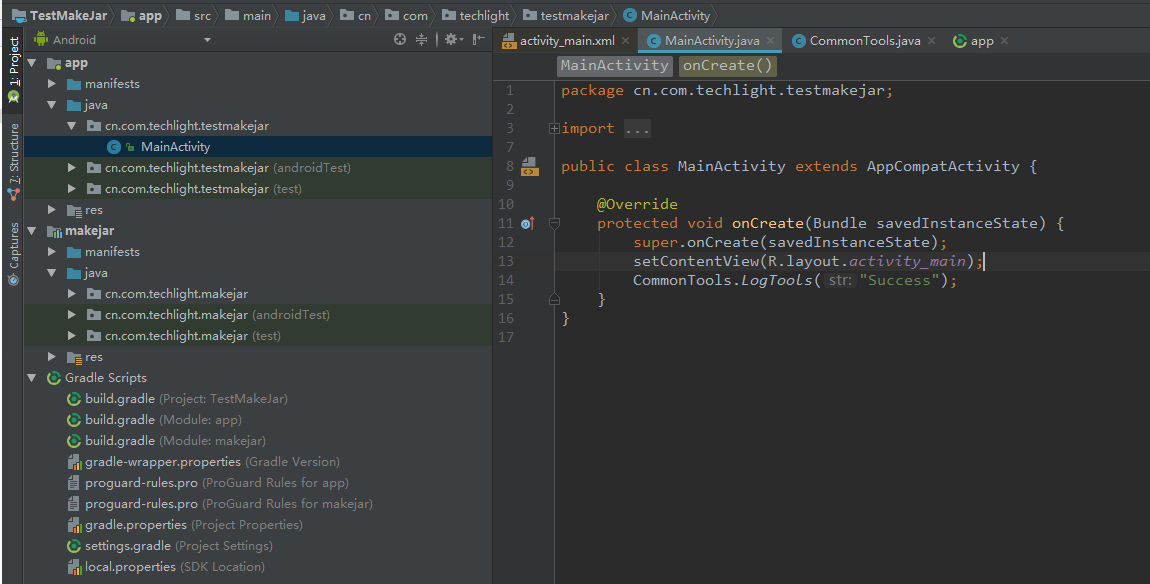Click the scroll from source target icon

click(400, 40)
